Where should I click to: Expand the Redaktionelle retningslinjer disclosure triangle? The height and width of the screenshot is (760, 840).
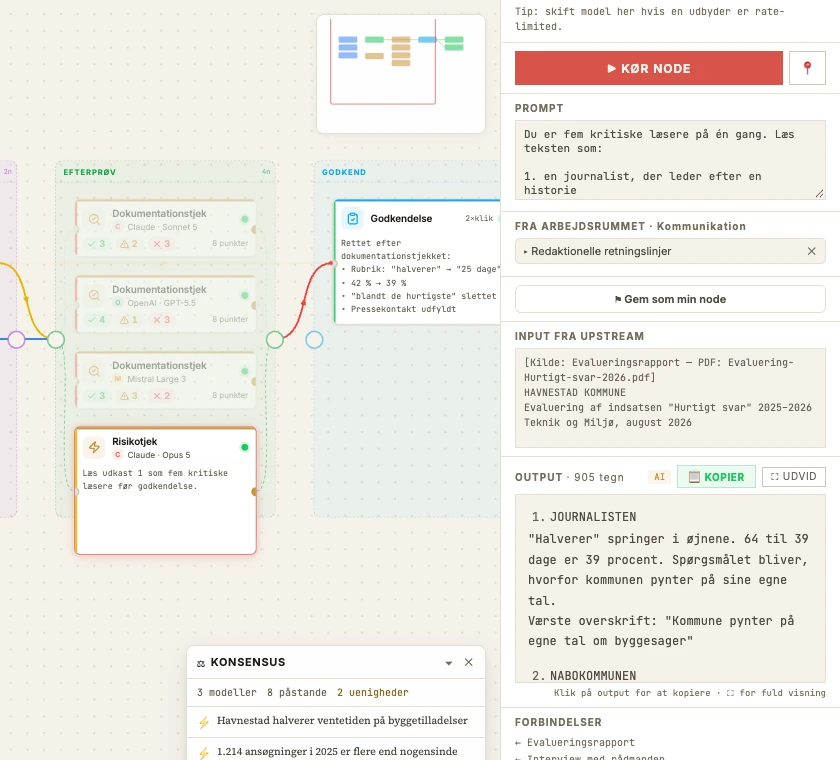click(x=526, y=251)
